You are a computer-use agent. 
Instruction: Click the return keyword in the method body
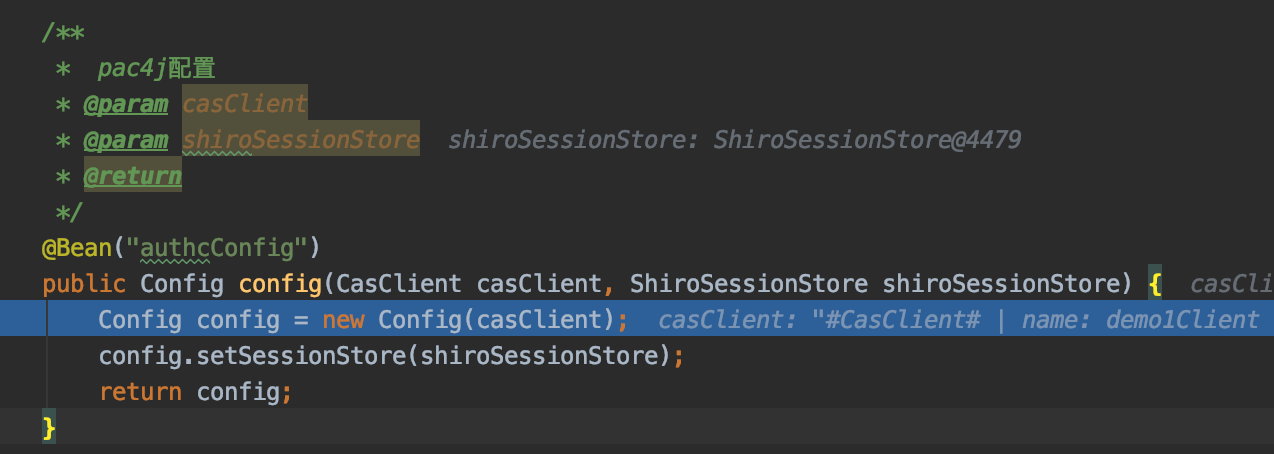pos(140,392)
